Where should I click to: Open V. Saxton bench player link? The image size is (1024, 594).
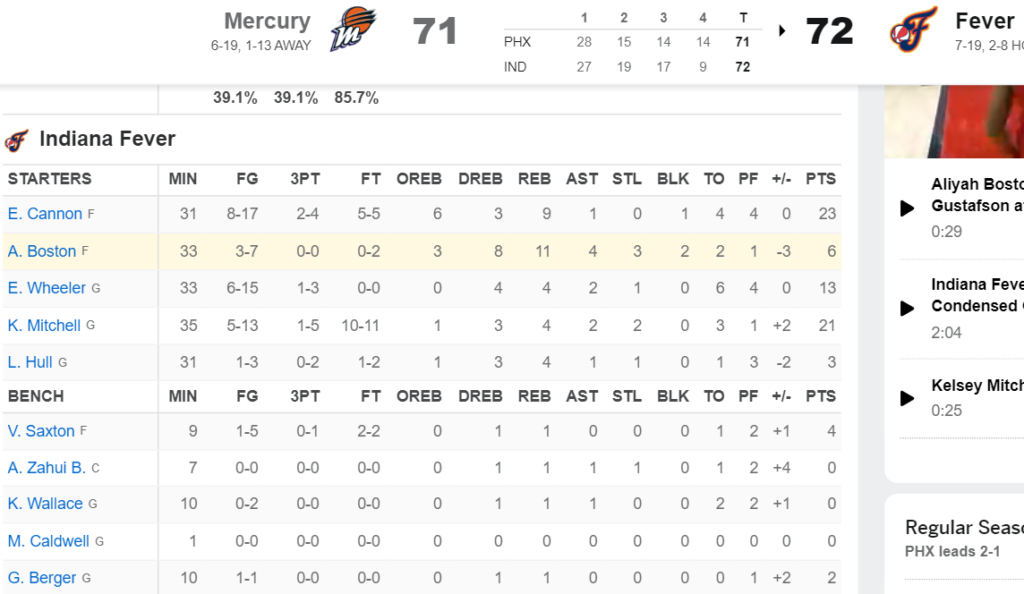(41, 431)
